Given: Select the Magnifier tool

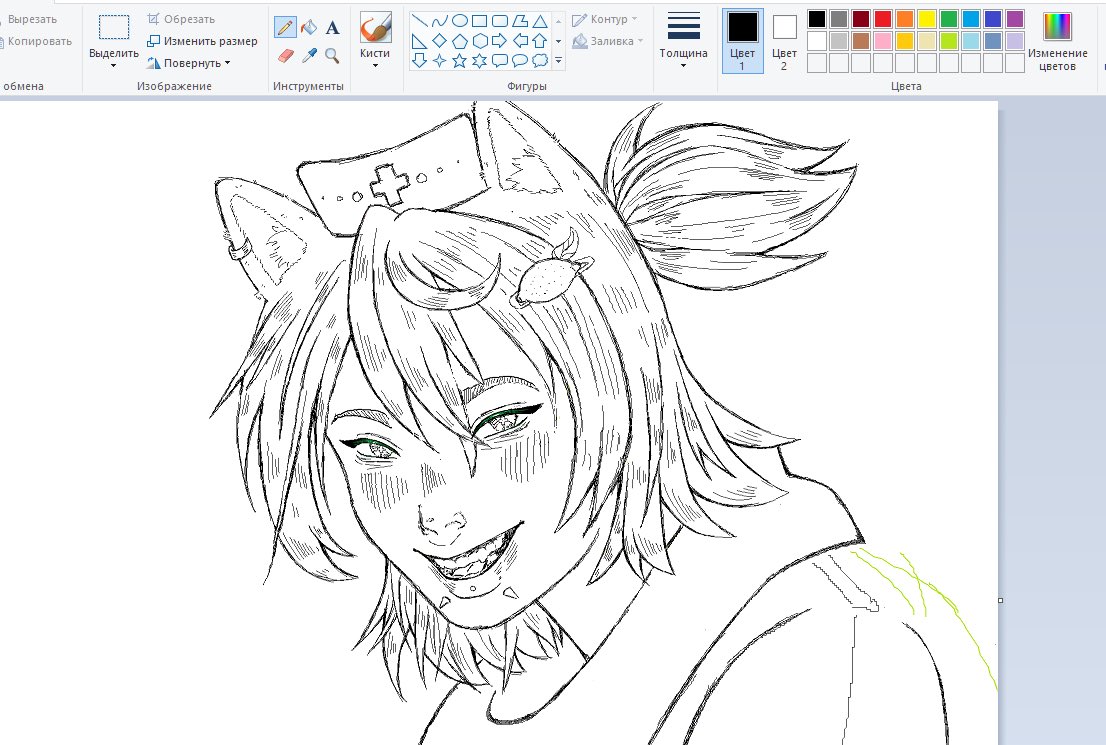Looking at the screenshot, I should coord(332,55).
